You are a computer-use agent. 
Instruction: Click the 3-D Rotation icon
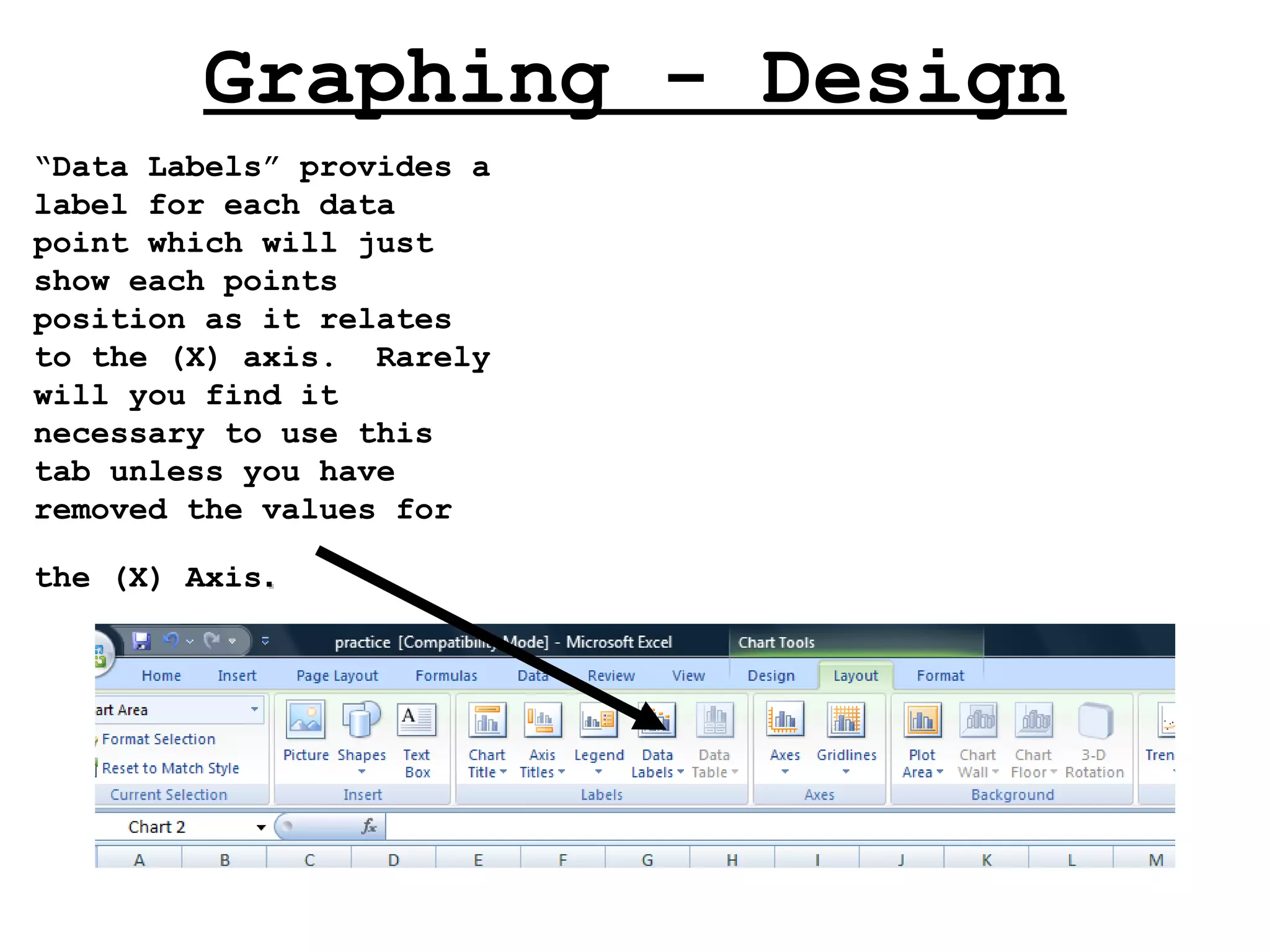[x=1095, y=720]
